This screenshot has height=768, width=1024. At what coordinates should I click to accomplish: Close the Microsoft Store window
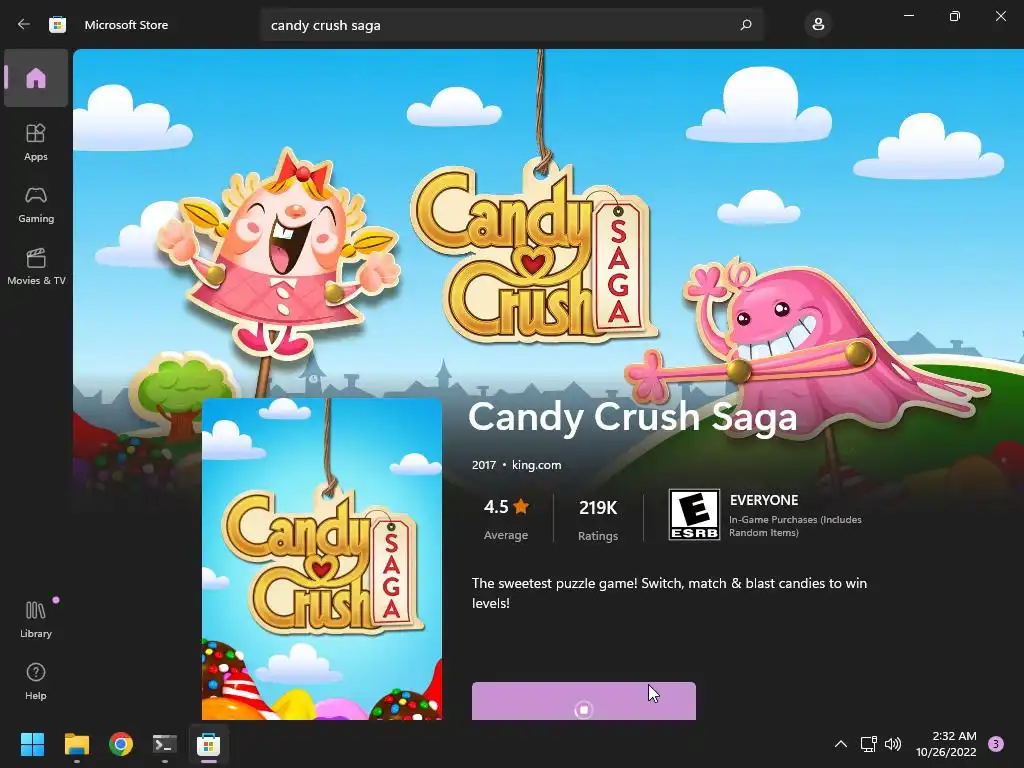click(x=1000, y=16)
